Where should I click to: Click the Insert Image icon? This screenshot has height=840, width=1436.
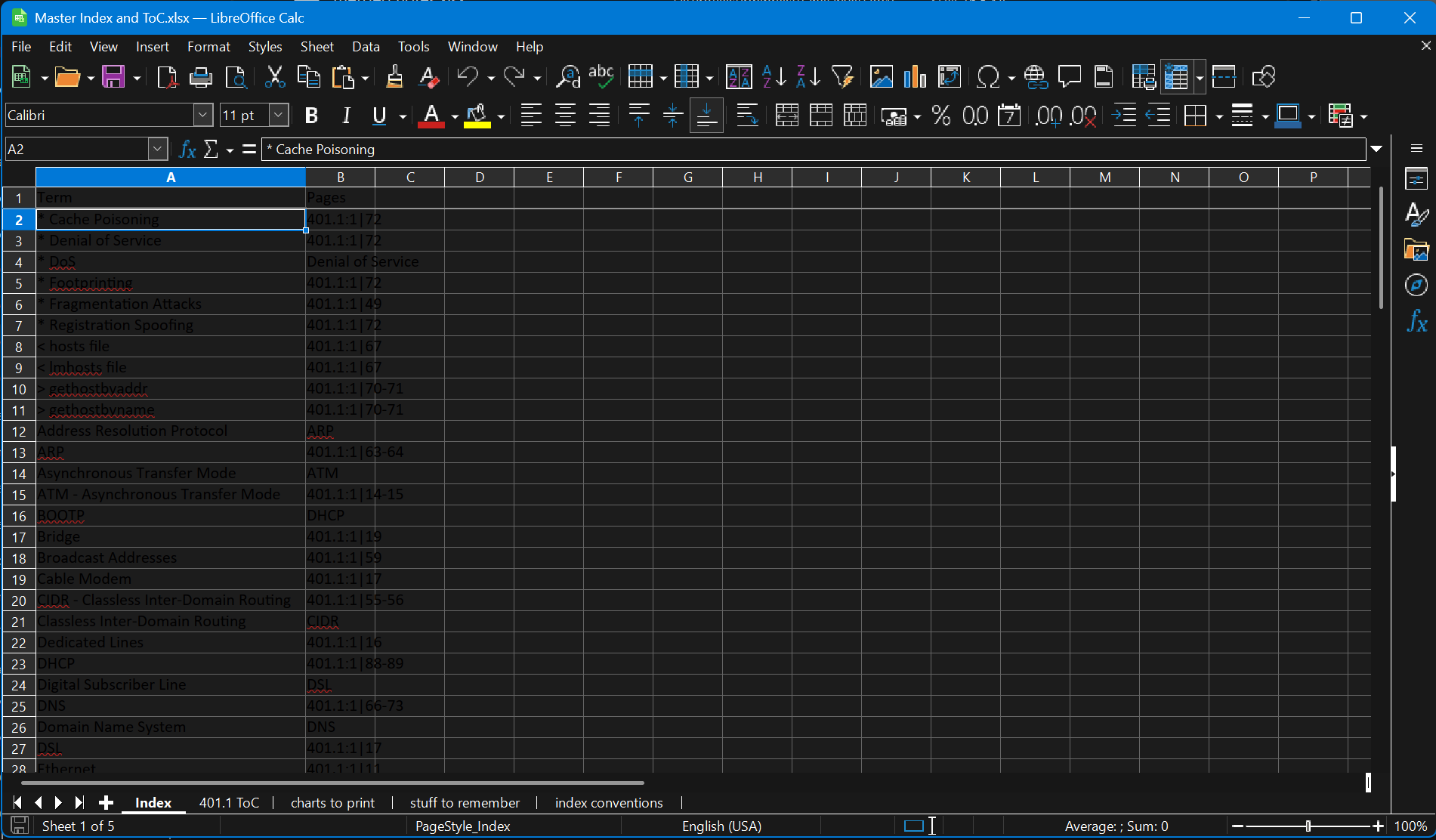[x=882, y=77]
